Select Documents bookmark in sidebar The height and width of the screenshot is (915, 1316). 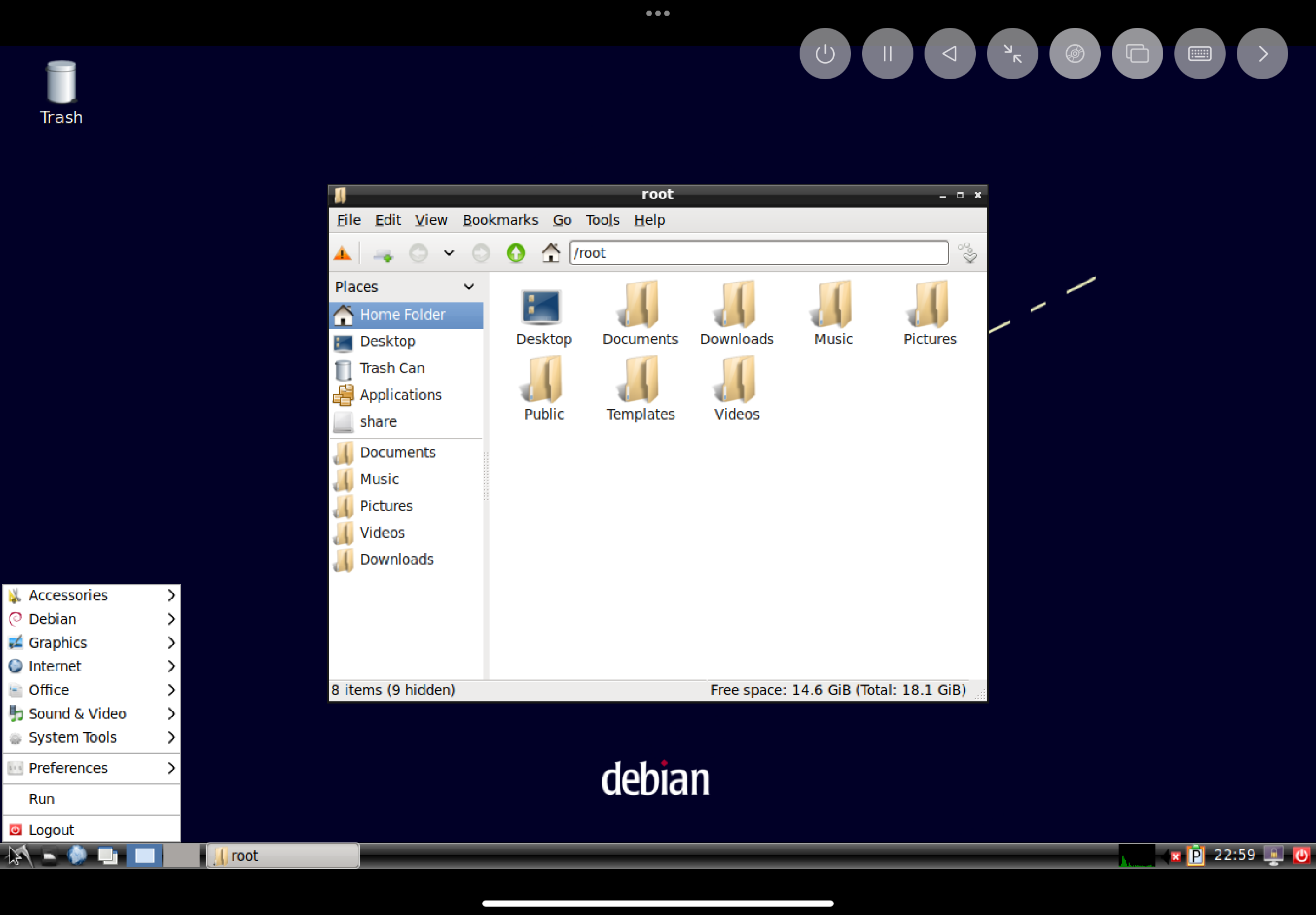(x=407, y=452)
